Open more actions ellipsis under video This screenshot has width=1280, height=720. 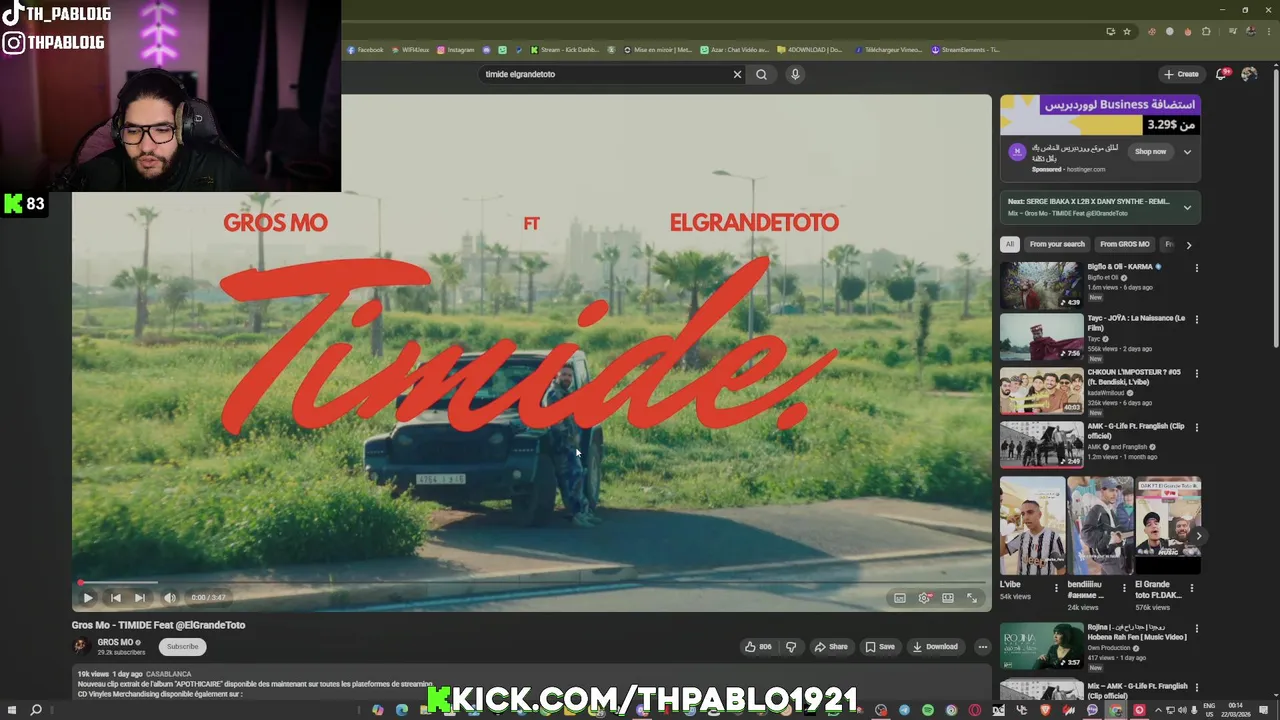pos(982,647)
